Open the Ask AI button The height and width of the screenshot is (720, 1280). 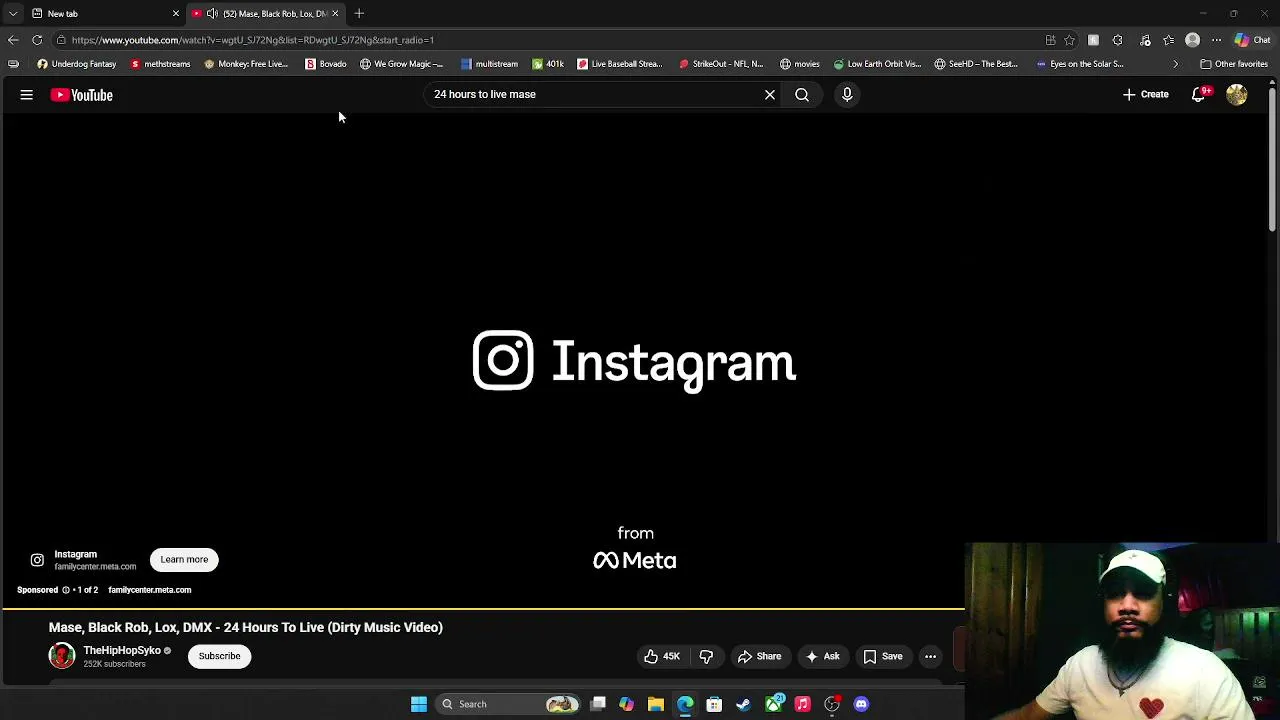tap(822, 656)
